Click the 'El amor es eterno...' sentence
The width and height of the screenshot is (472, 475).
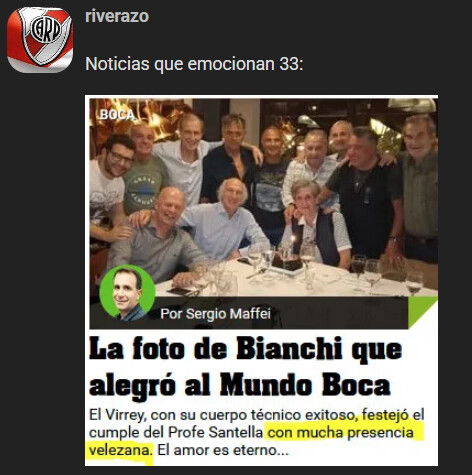coord(223,450)
